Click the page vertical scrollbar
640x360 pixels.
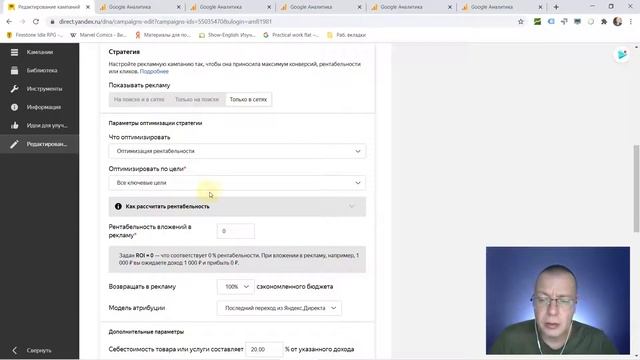(x=636, y=188)
